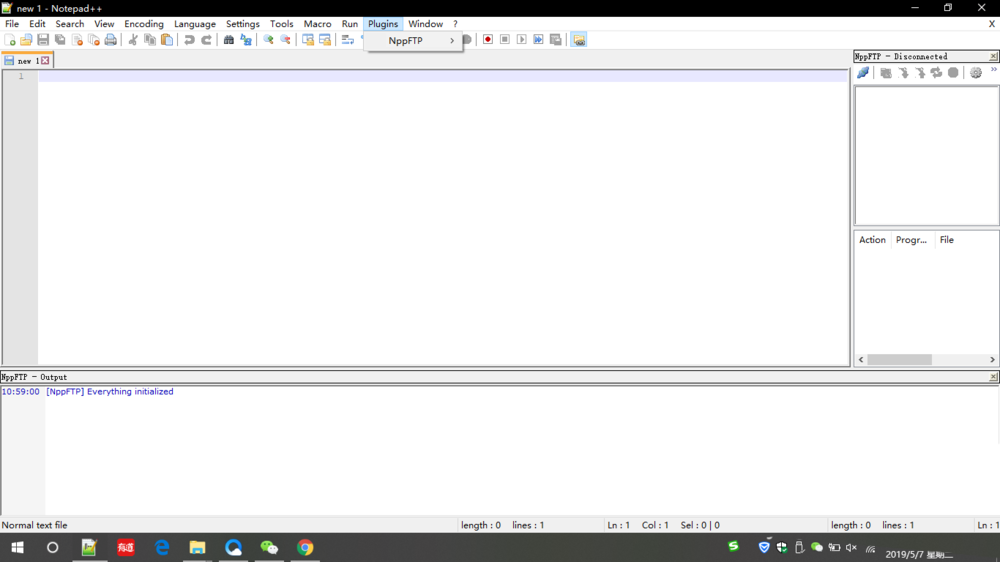Close the NppFTP Disconnected panel
The width and height of the screenshot is (1000, 562).
pos(993,57)
